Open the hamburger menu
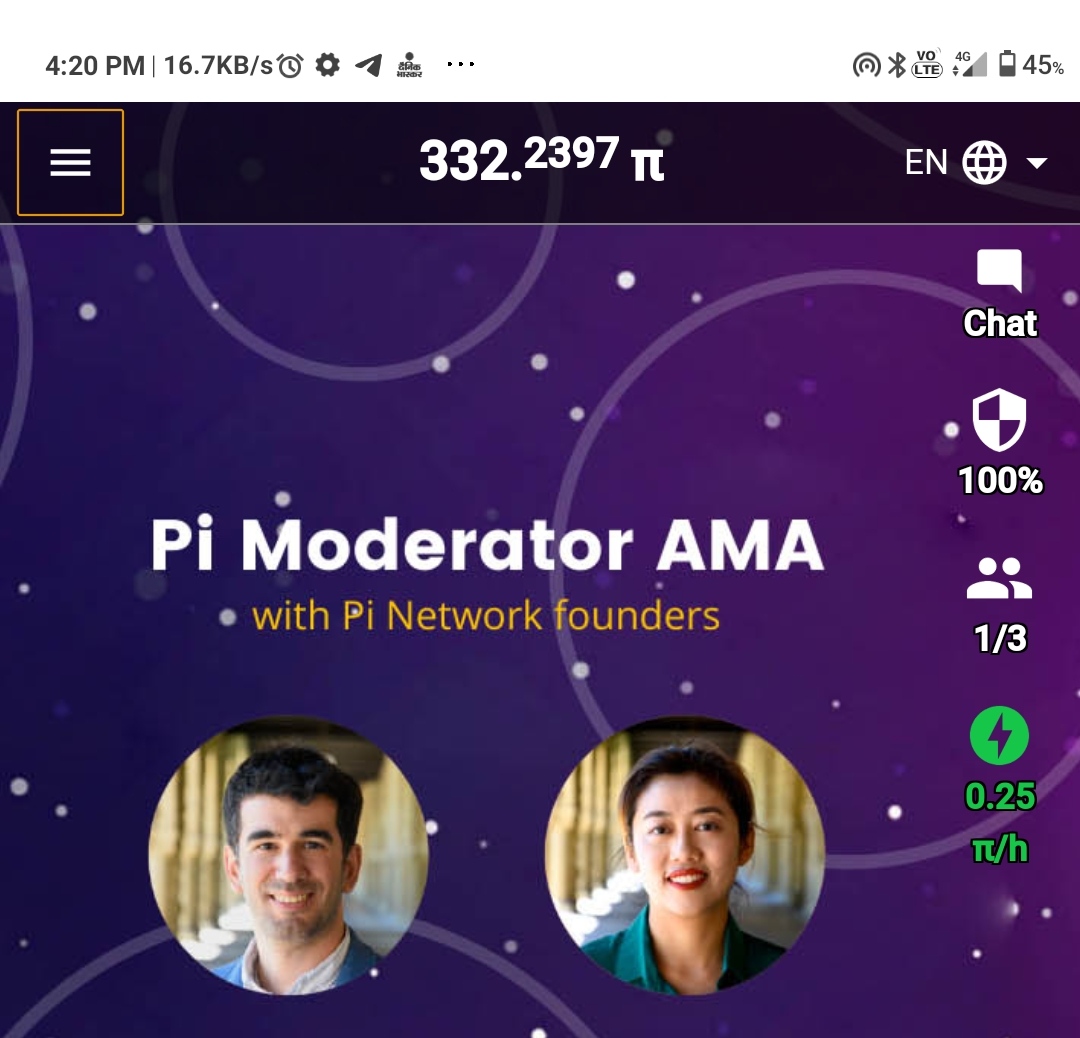The image size is (1080, 1038). [x=70, y=163]
